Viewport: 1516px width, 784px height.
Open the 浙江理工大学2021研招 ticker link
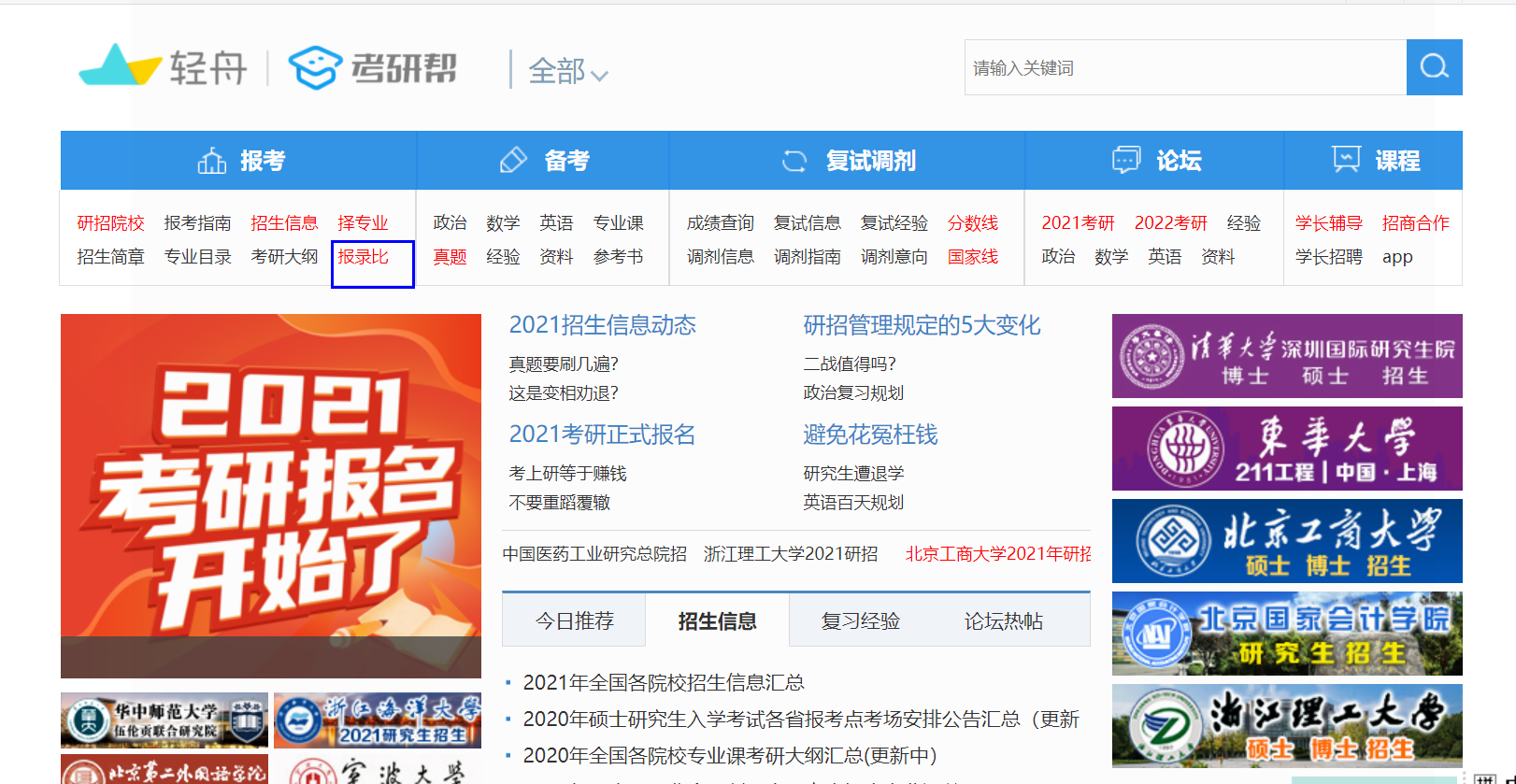pyautogui.click(x=791, y=554)
